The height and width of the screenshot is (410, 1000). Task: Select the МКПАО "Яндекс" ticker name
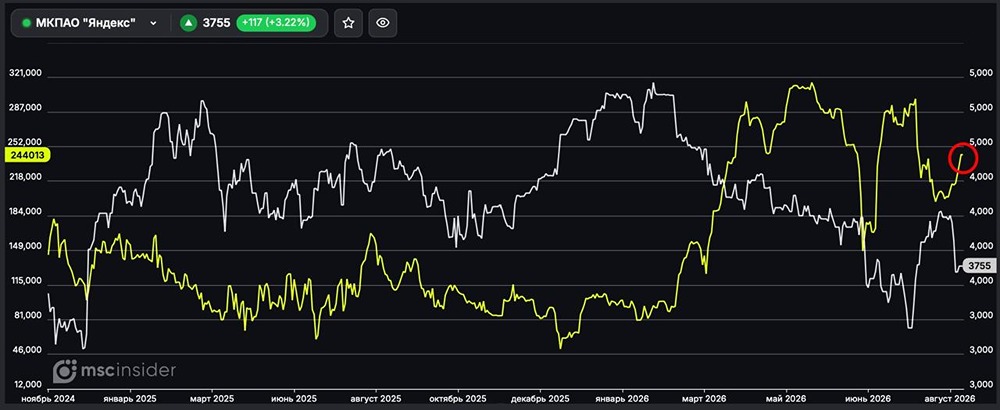[x=85, y=23]
